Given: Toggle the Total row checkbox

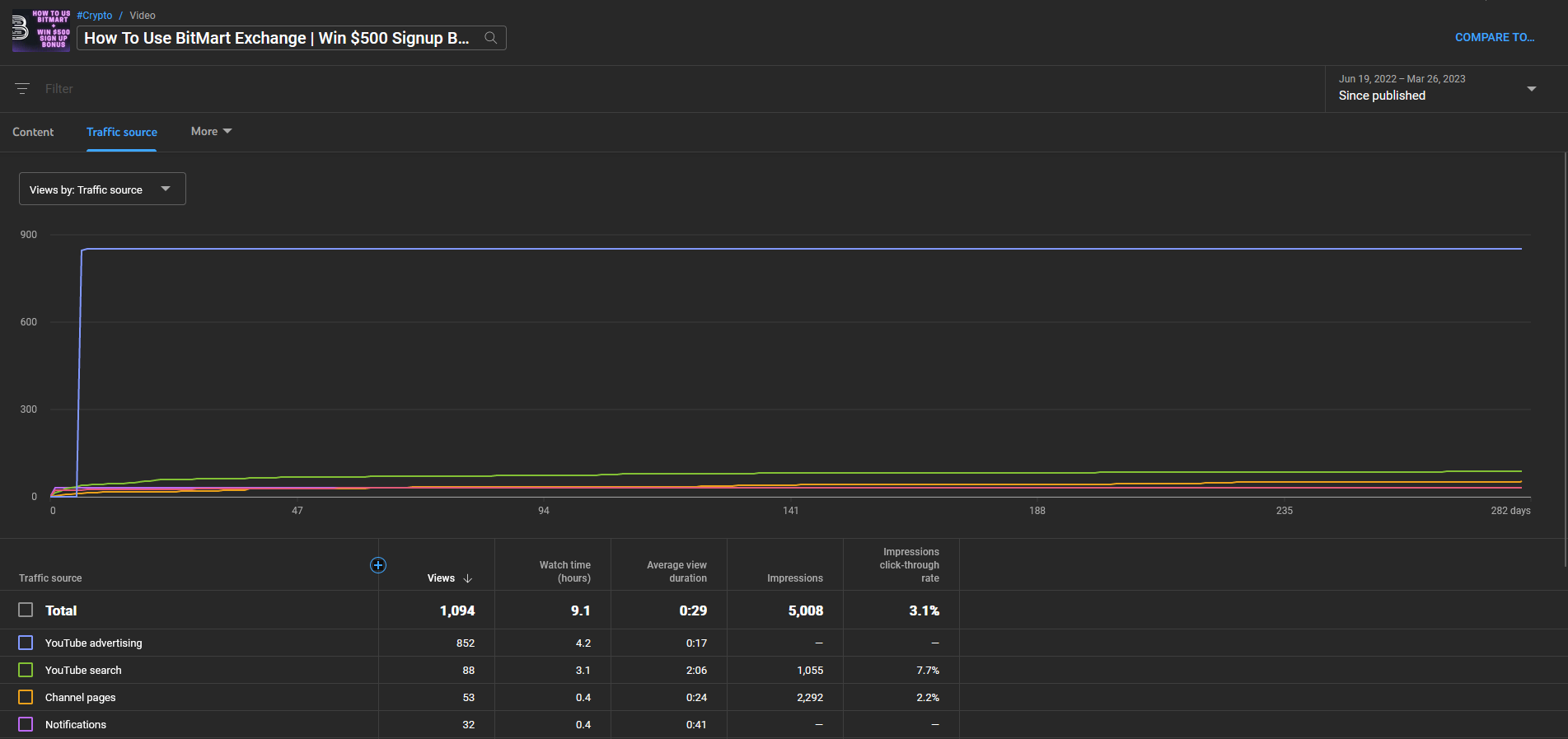Looking at the screenshot, I should [x=26, y=610].
